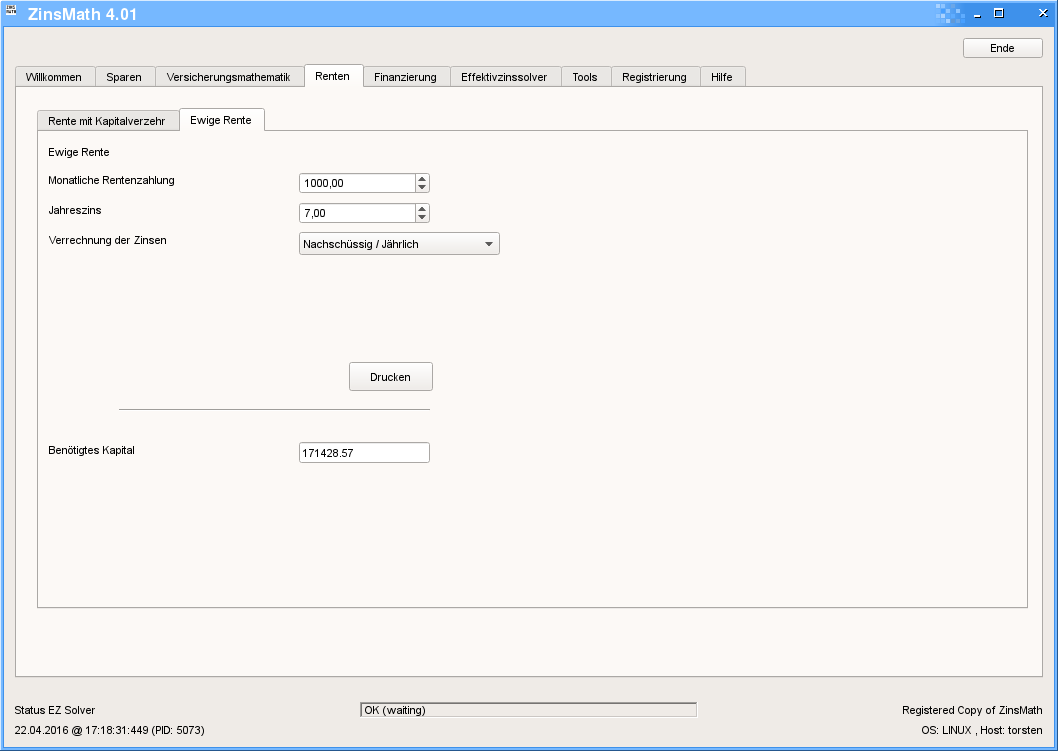Switch to the Willkommen tab

pos(54,77)
